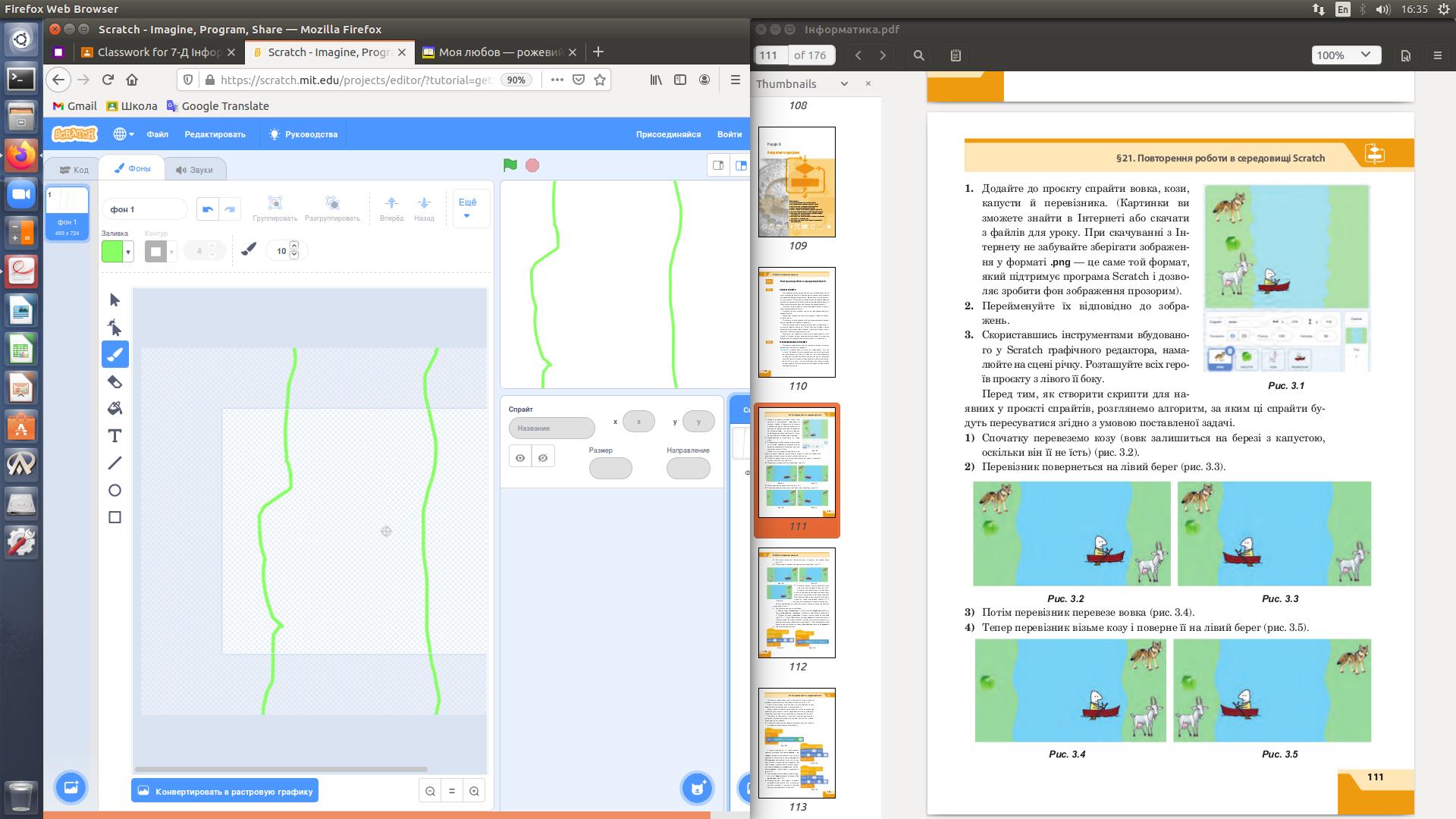The height and width of the screenshot is (819, 1456).
Task: Select the Fill bucket tool
Action: (x=115, y=409)
